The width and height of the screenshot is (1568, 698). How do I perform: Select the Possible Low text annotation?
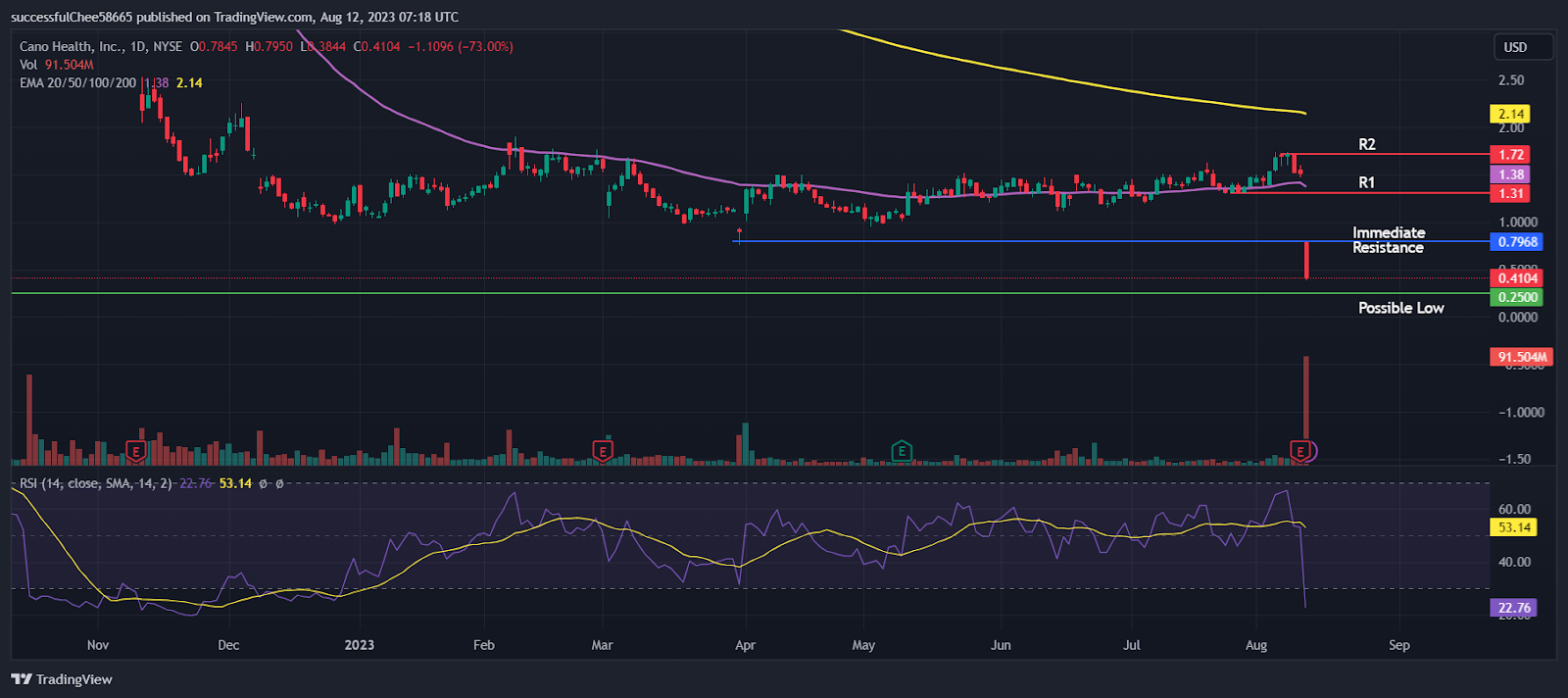1400,308
